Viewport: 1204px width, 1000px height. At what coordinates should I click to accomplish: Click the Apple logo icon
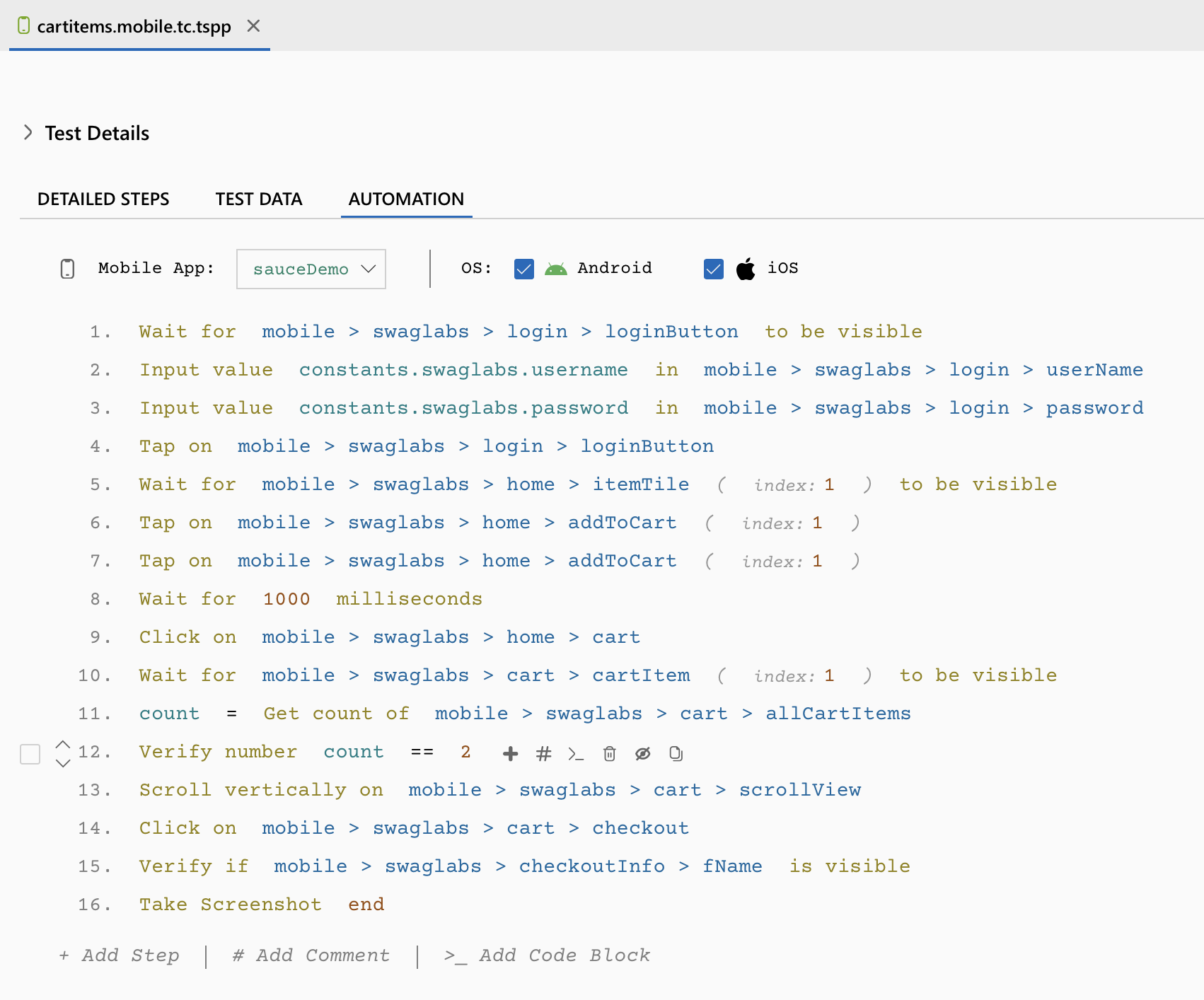pyautogui.click(x=746, y=269)
